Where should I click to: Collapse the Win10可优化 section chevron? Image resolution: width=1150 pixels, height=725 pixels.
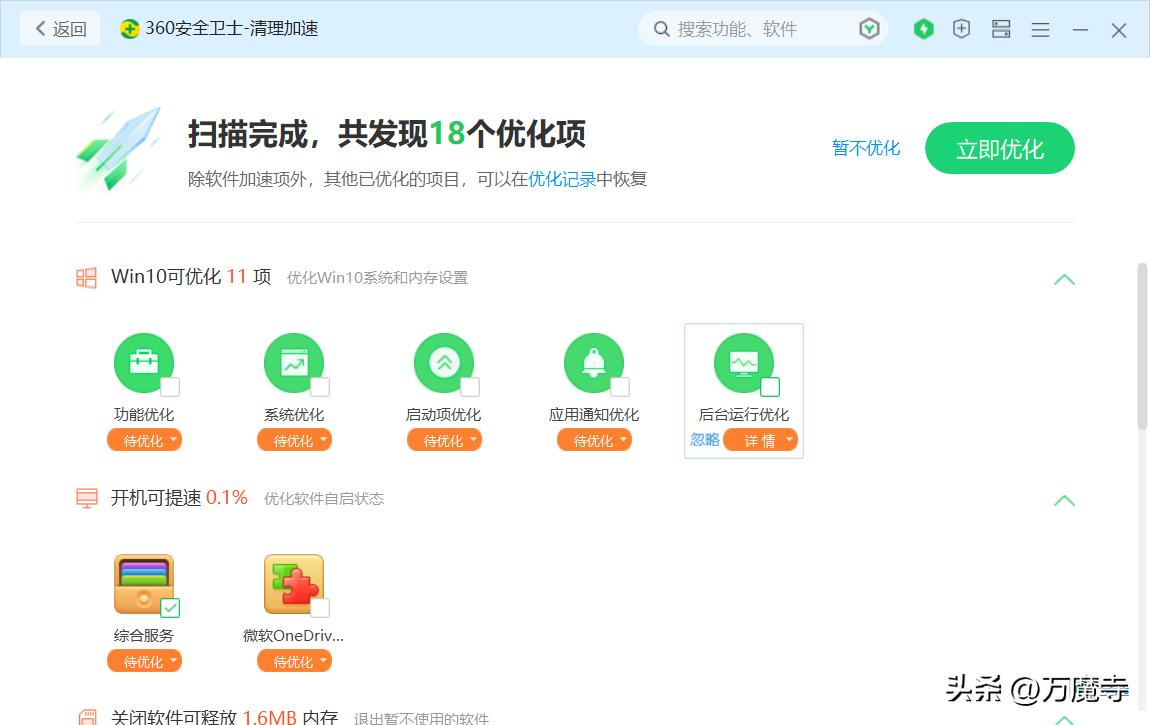point(1064,279)
